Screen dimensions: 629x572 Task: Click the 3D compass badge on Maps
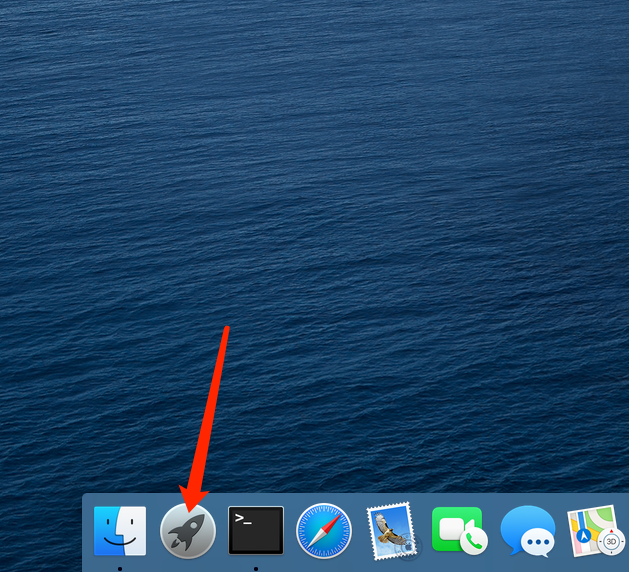coord(610,543)
